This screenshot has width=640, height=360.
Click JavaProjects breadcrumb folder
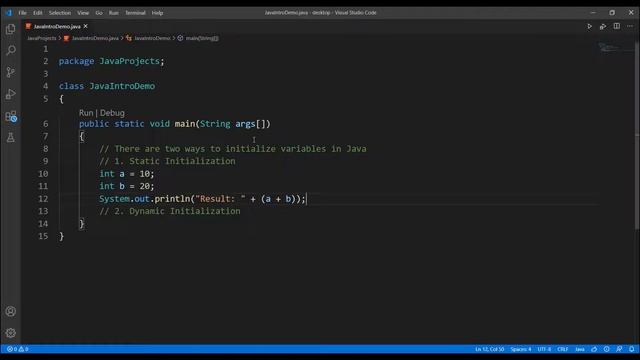[x=42, y=38]
